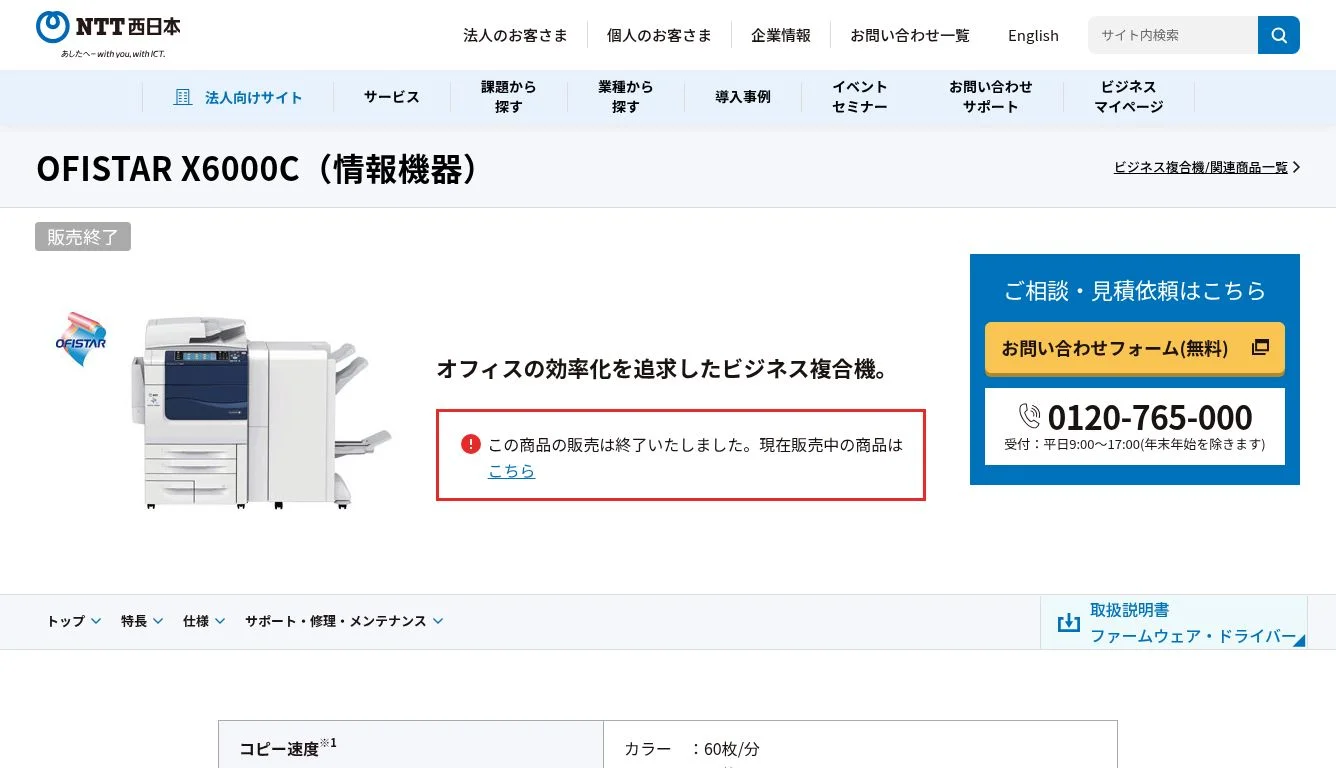Click the download icon next to 取扱説明書
Viewport: 1336px width, 768px height.
(1069, 622)
